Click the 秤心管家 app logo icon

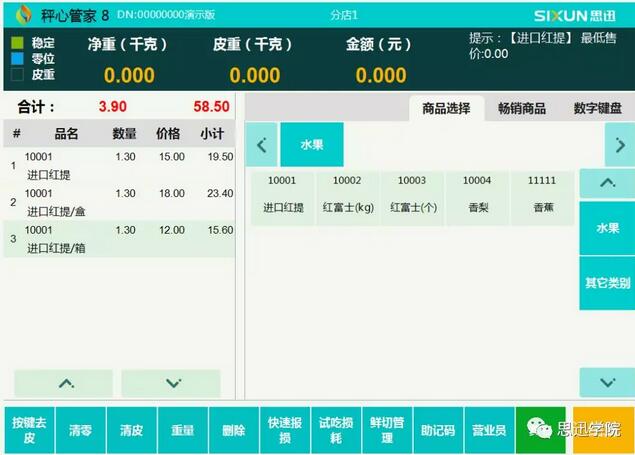[23, 15]
